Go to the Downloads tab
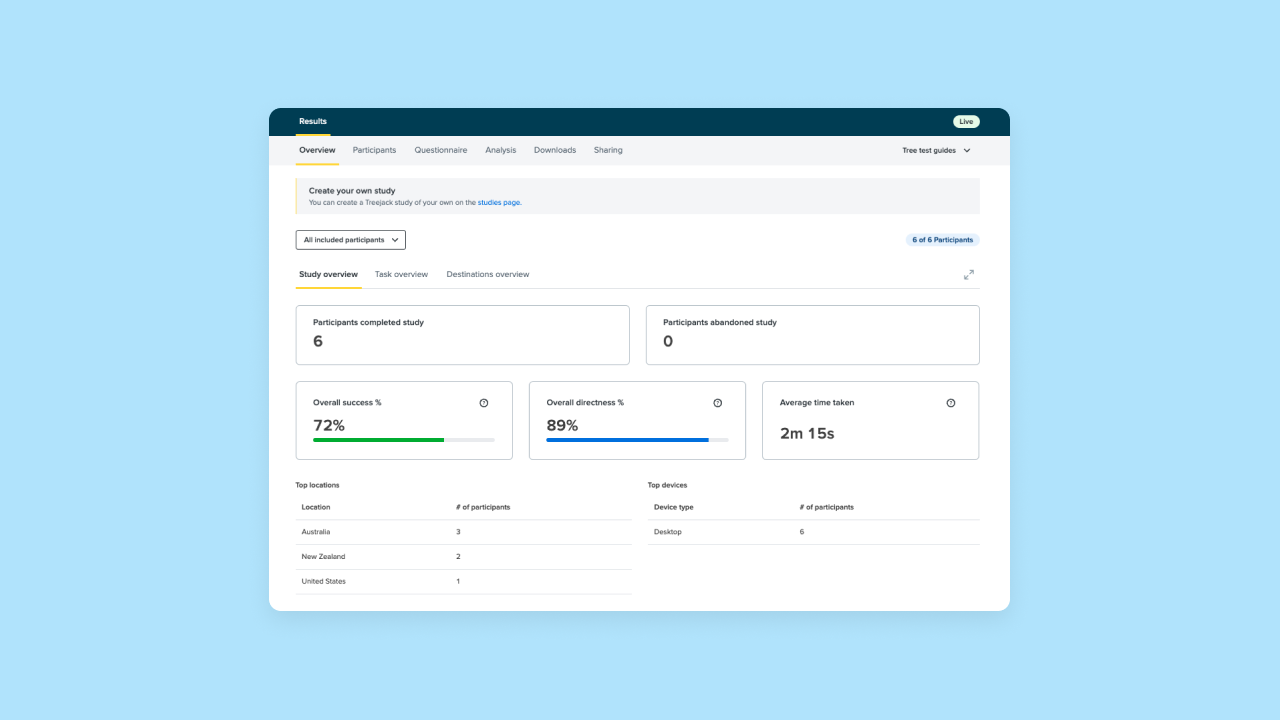The image size is (1280, 720). pos(555,150)
